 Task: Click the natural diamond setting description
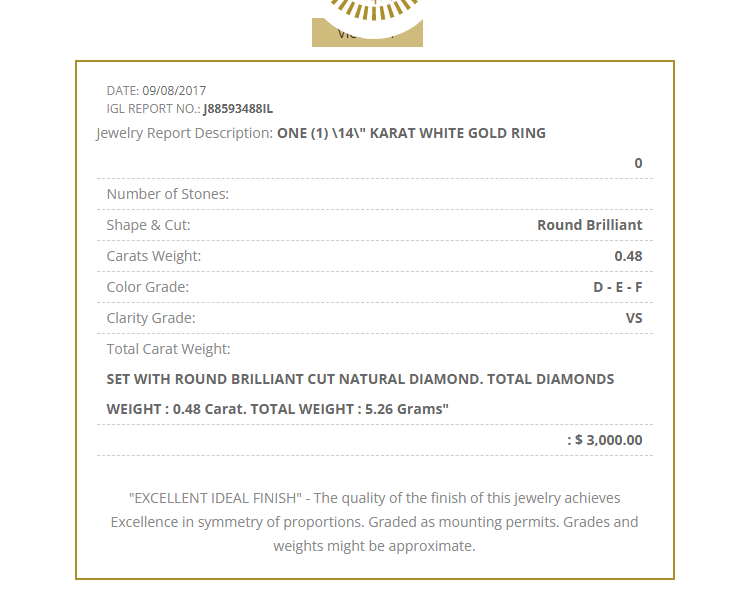pyautogui.click(x=360, y=394)
